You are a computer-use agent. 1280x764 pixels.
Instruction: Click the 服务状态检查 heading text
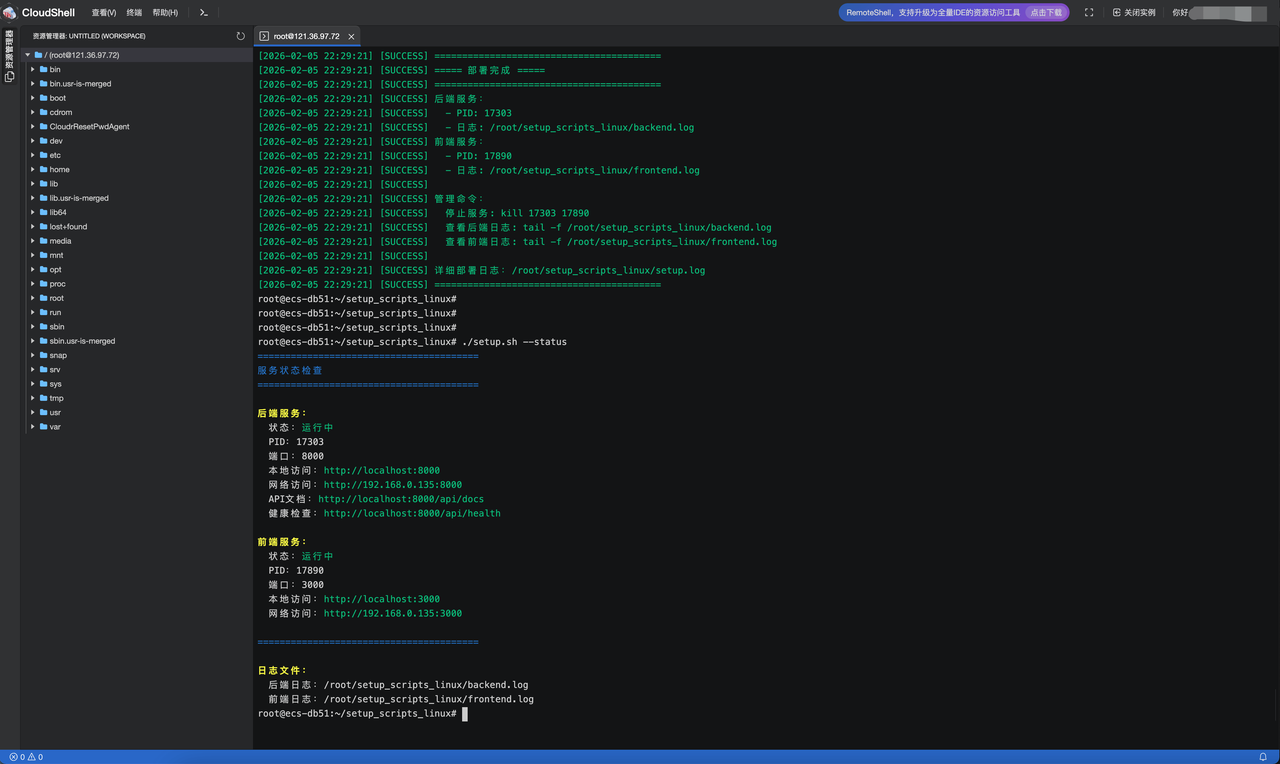coord(290,370)
